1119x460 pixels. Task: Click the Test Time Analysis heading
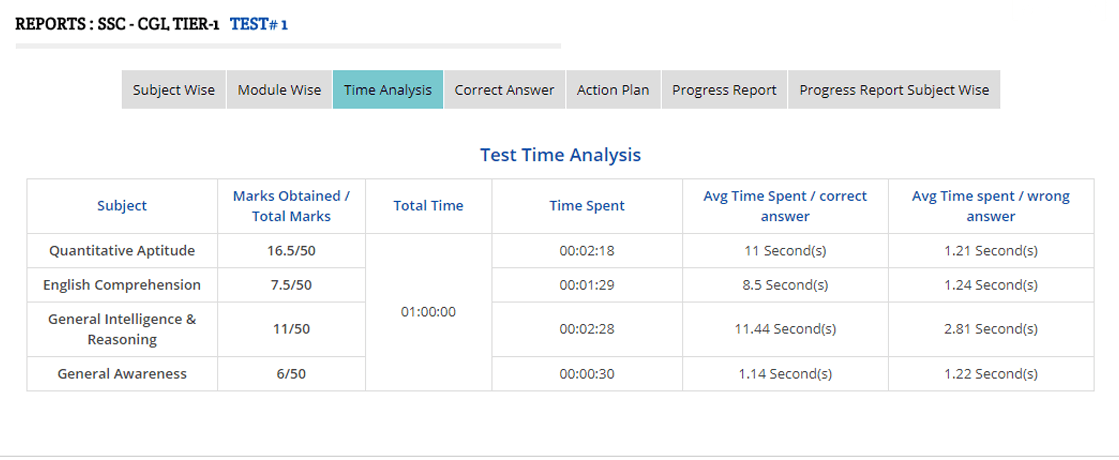(560, 155)
